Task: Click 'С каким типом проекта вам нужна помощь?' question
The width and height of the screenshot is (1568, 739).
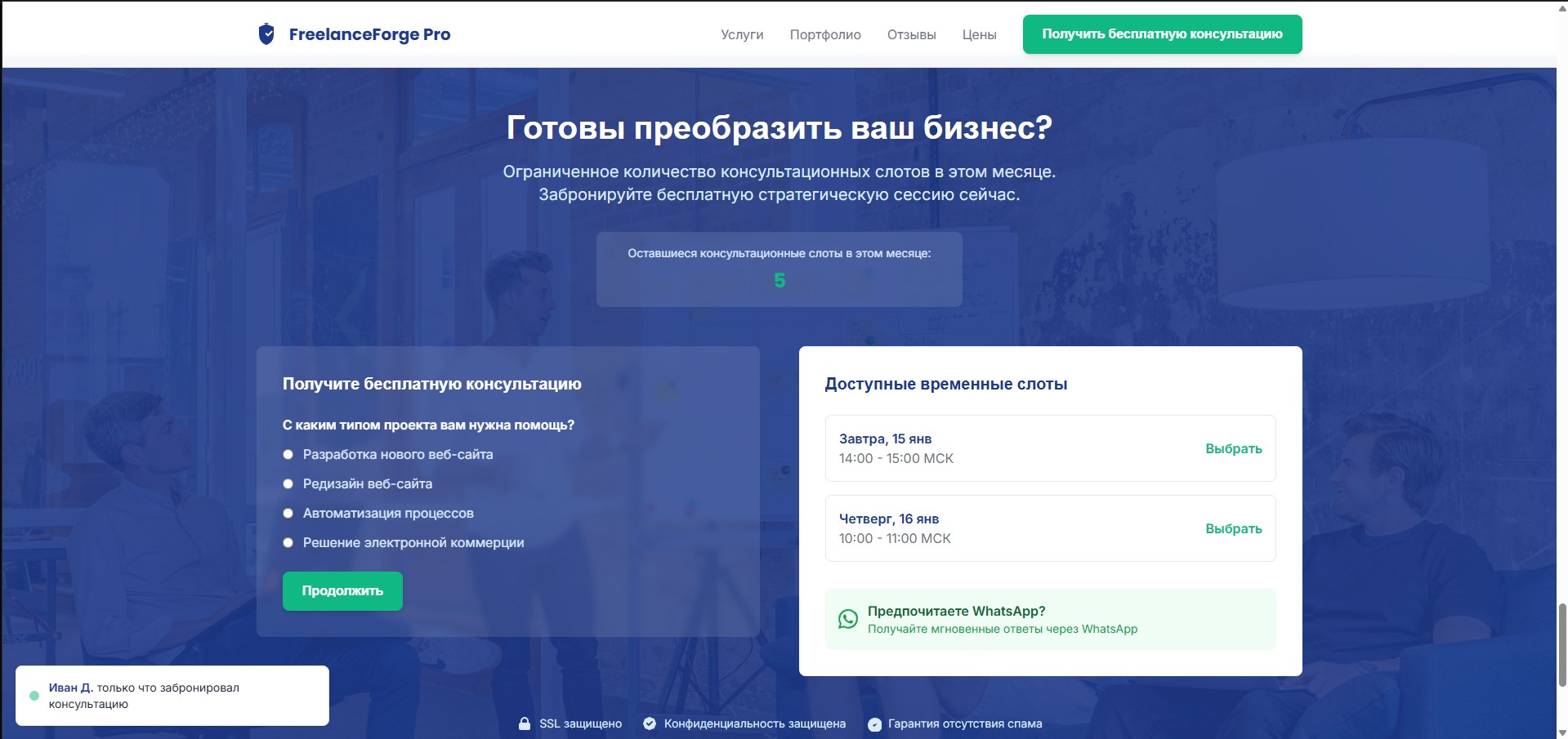Action: 428,425
